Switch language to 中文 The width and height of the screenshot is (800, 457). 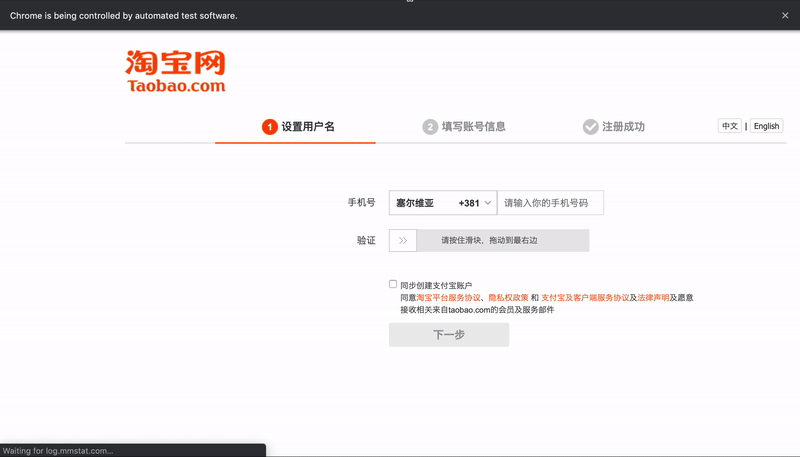[x=730, y=126]
